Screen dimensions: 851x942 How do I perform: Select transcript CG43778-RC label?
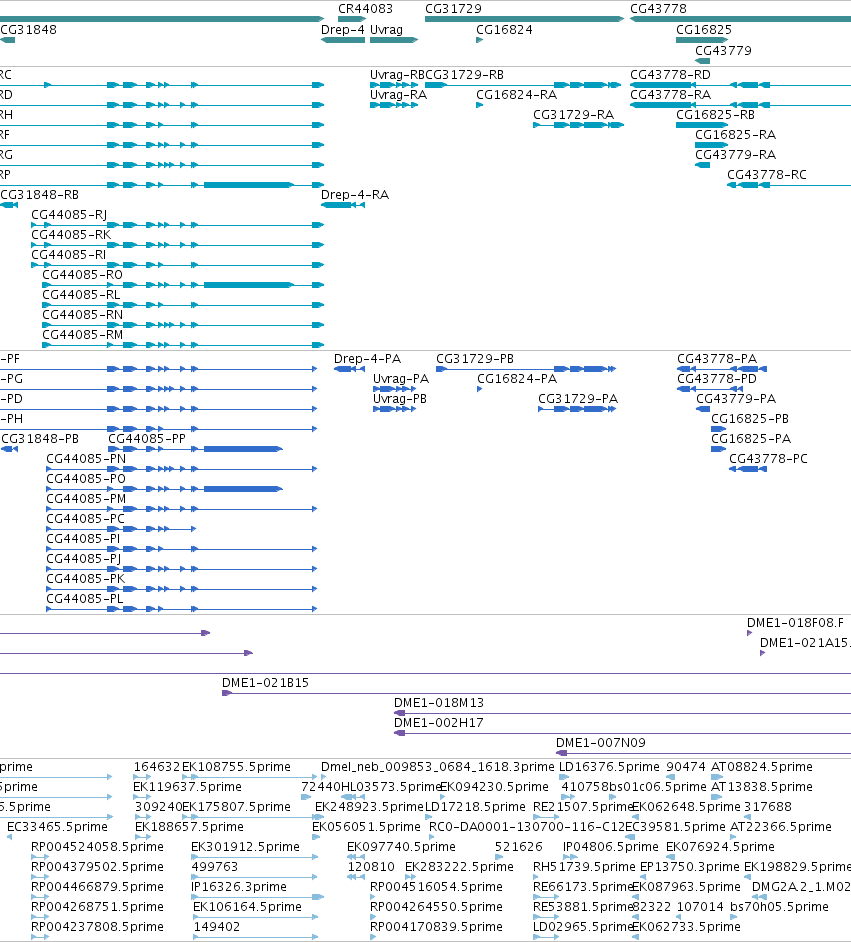[767, 175]
